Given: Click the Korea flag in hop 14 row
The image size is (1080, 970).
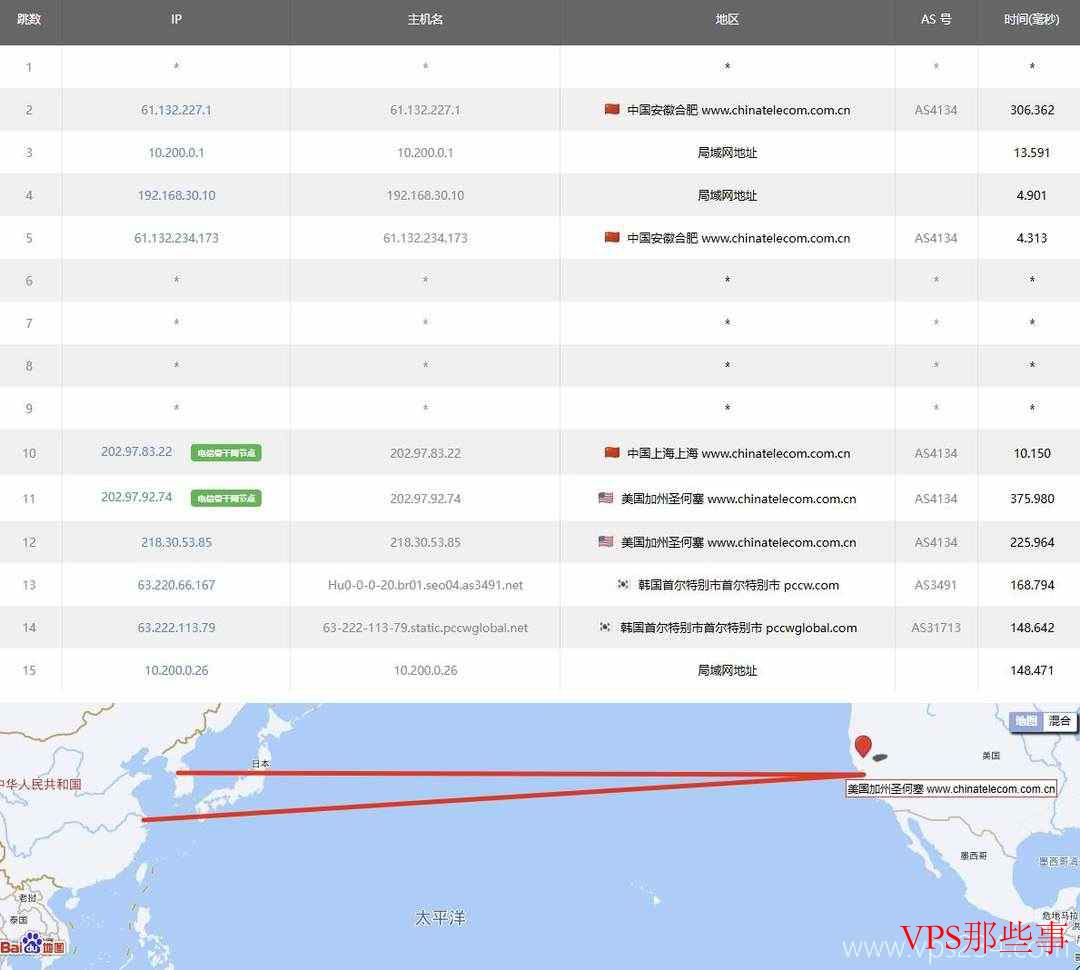Looking at the screenshot, I should pyautogui.click(x=605, y=627).
